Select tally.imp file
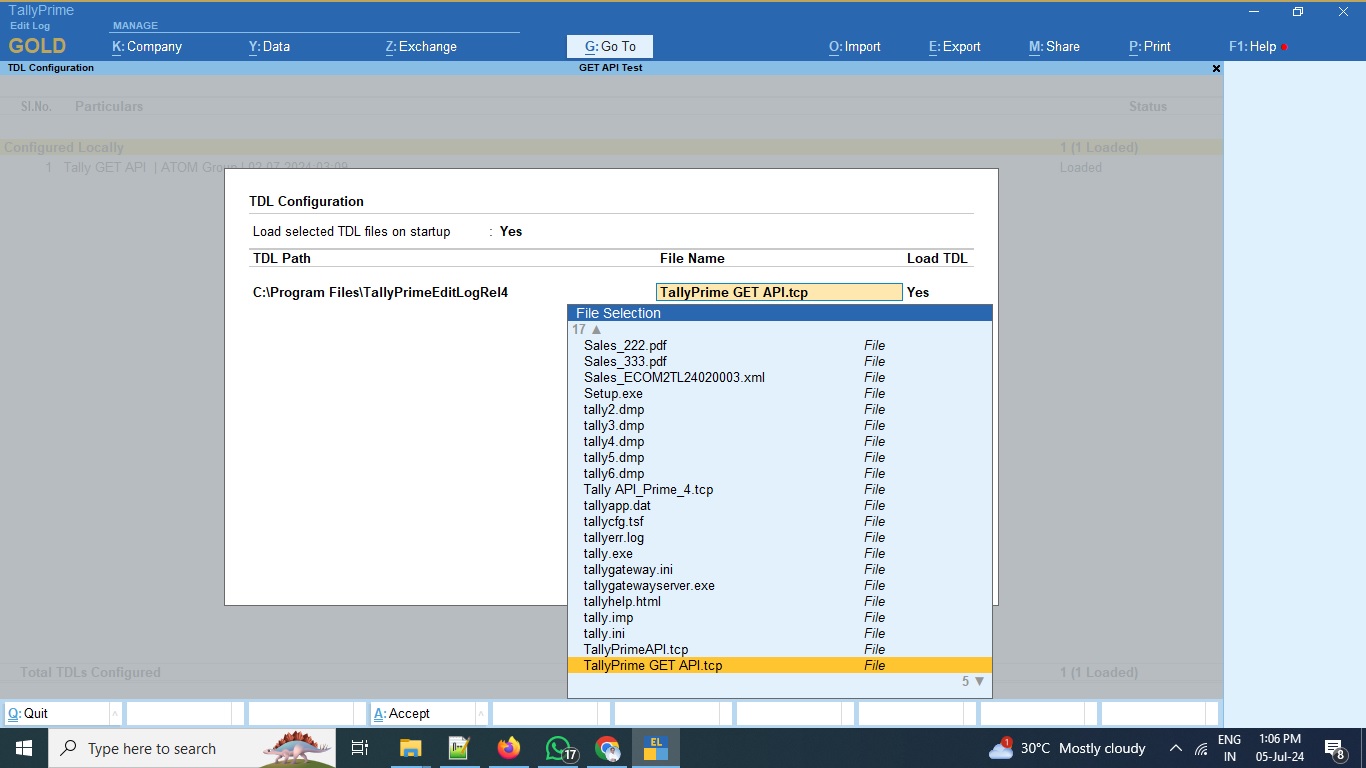 tap(780, 617)
